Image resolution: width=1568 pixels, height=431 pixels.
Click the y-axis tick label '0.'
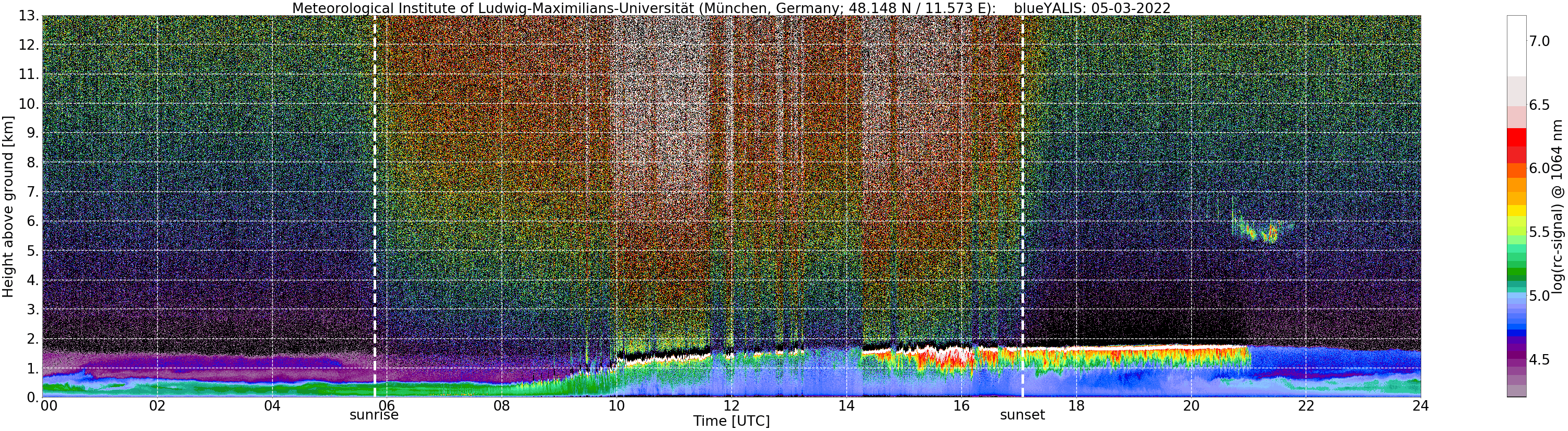(33, 398)
